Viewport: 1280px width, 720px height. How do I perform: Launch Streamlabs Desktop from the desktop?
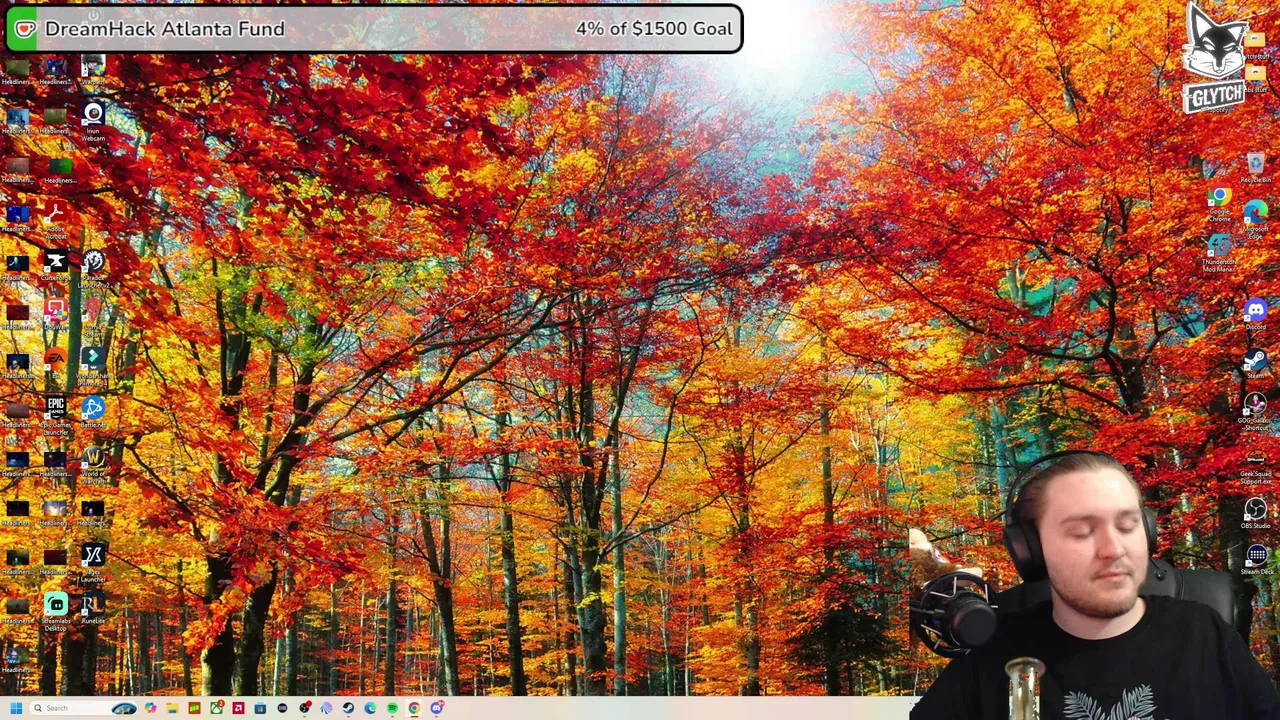tap(55, 609)
